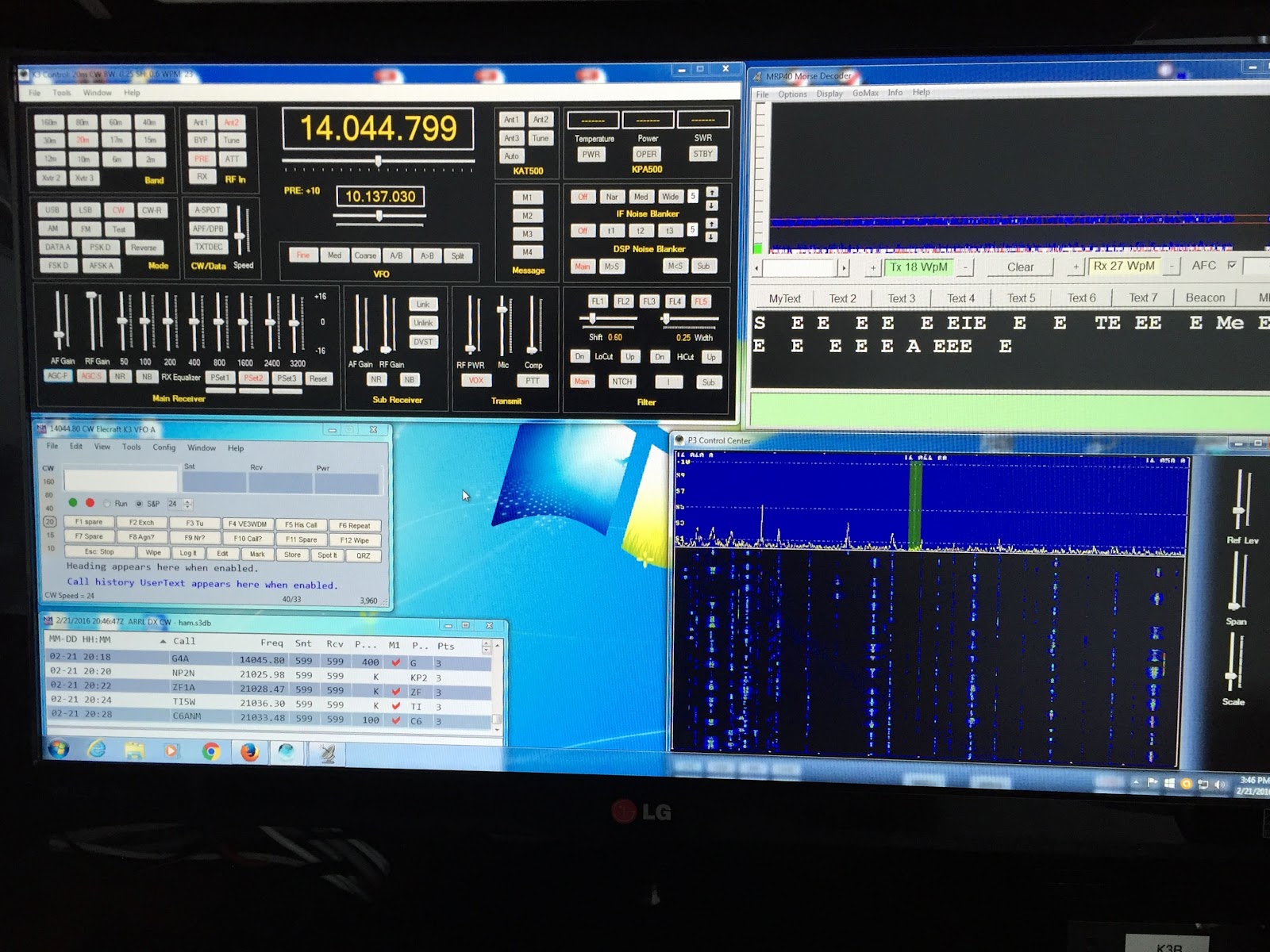Select the Run radio button
The image size is (1270, 952).
click(x=107, y=503)
